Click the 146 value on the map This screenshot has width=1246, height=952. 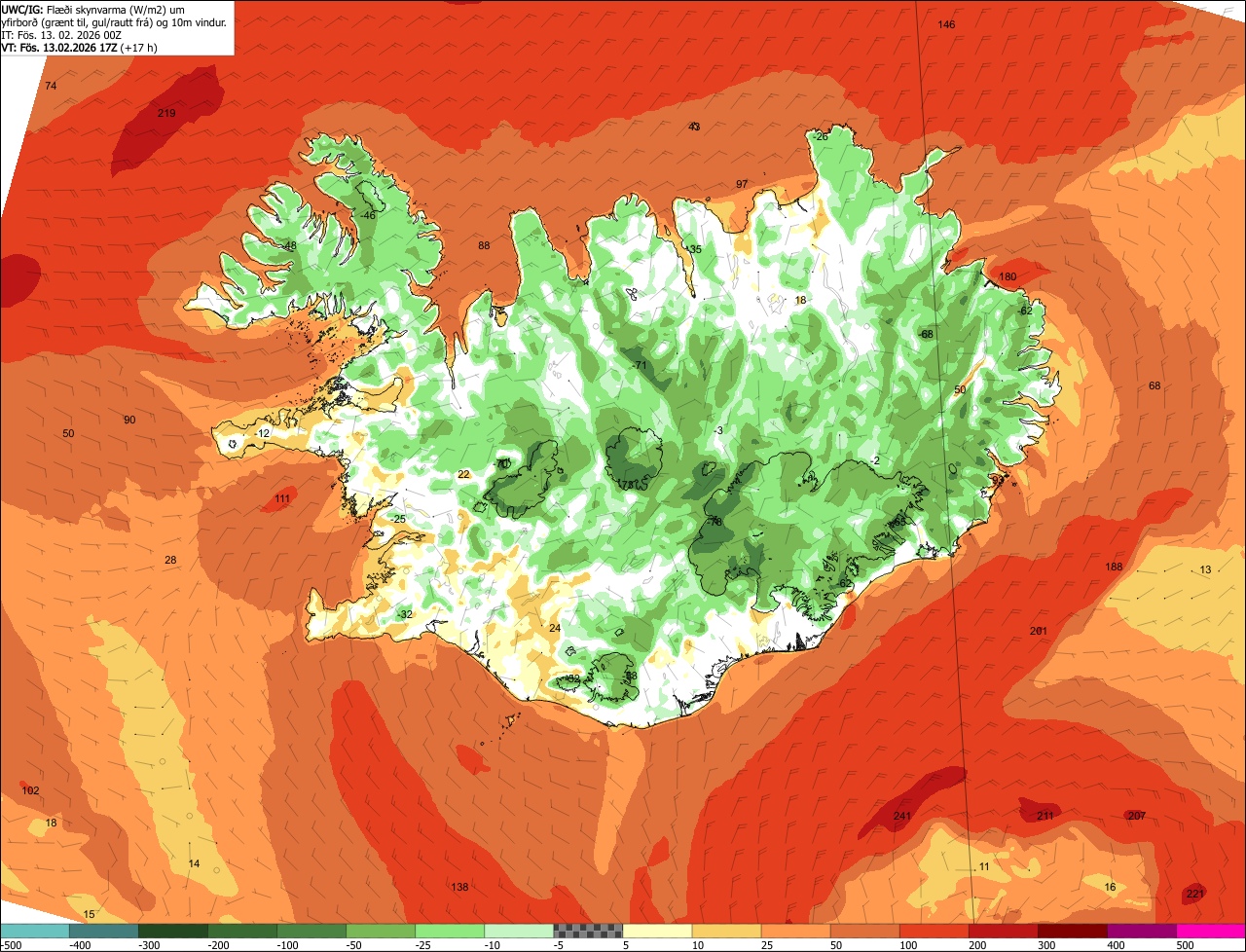click(x=946, y=24)
